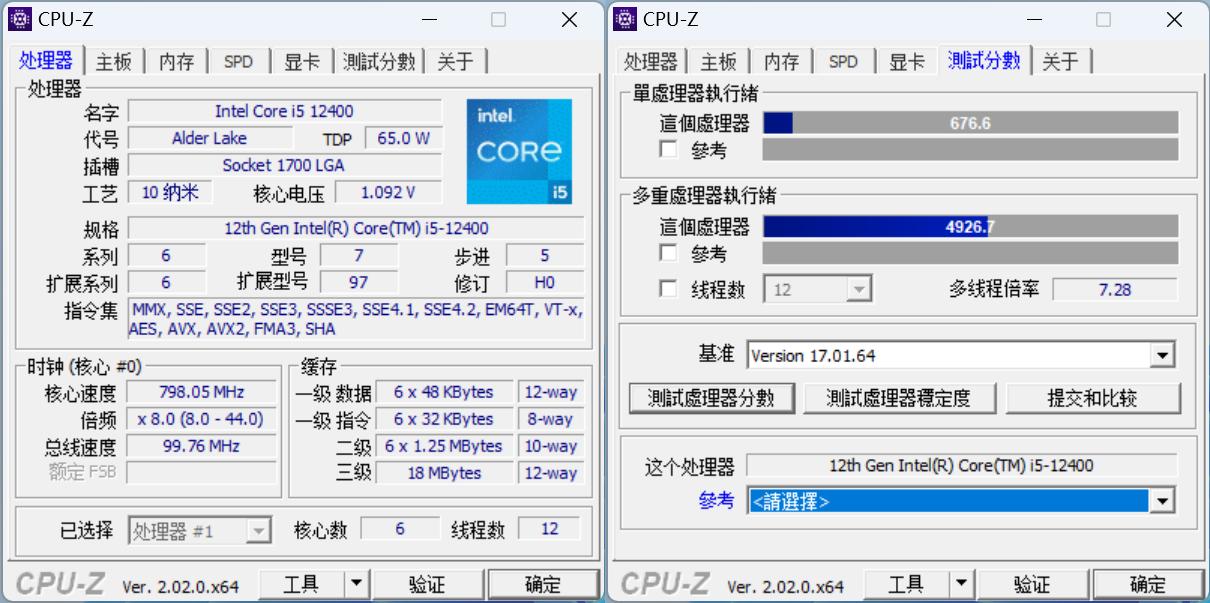Click the 提交和比较 button
Image resolution: width=1210 pixels, height=603 pixels.
pos(1093,397)
